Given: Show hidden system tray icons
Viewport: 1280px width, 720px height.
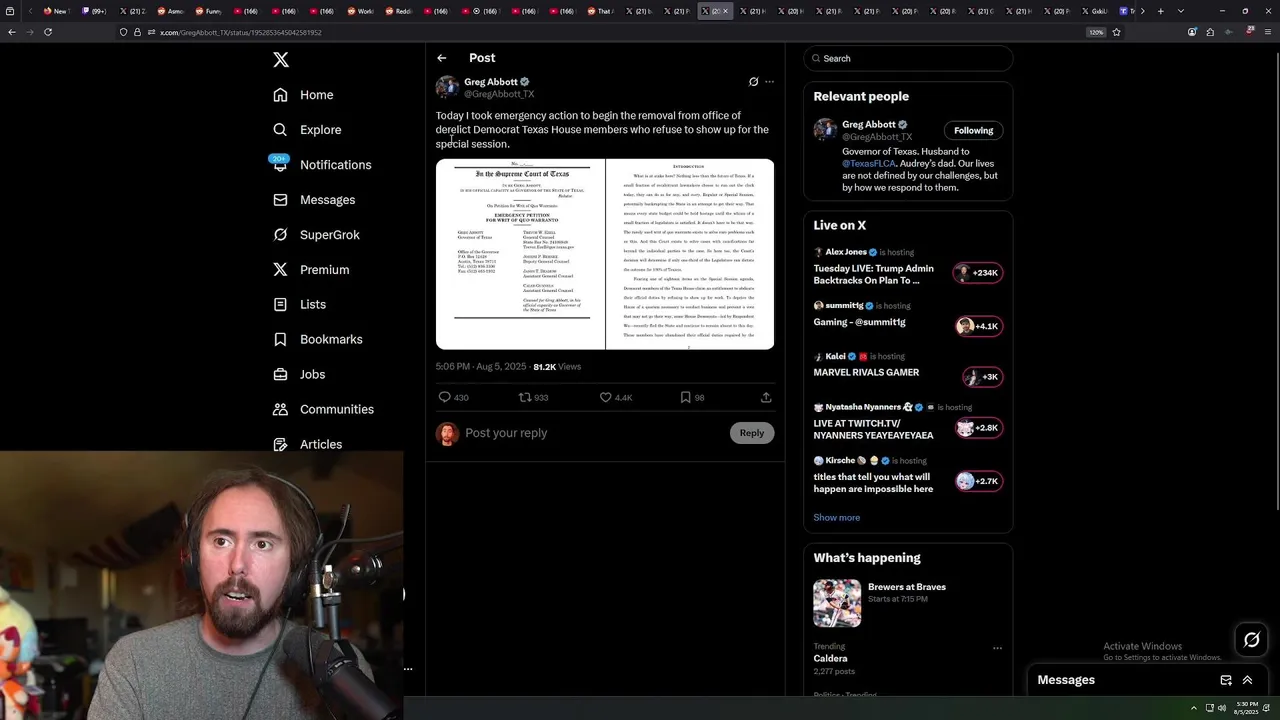Looking at the screenshot, I should 1193,708.
